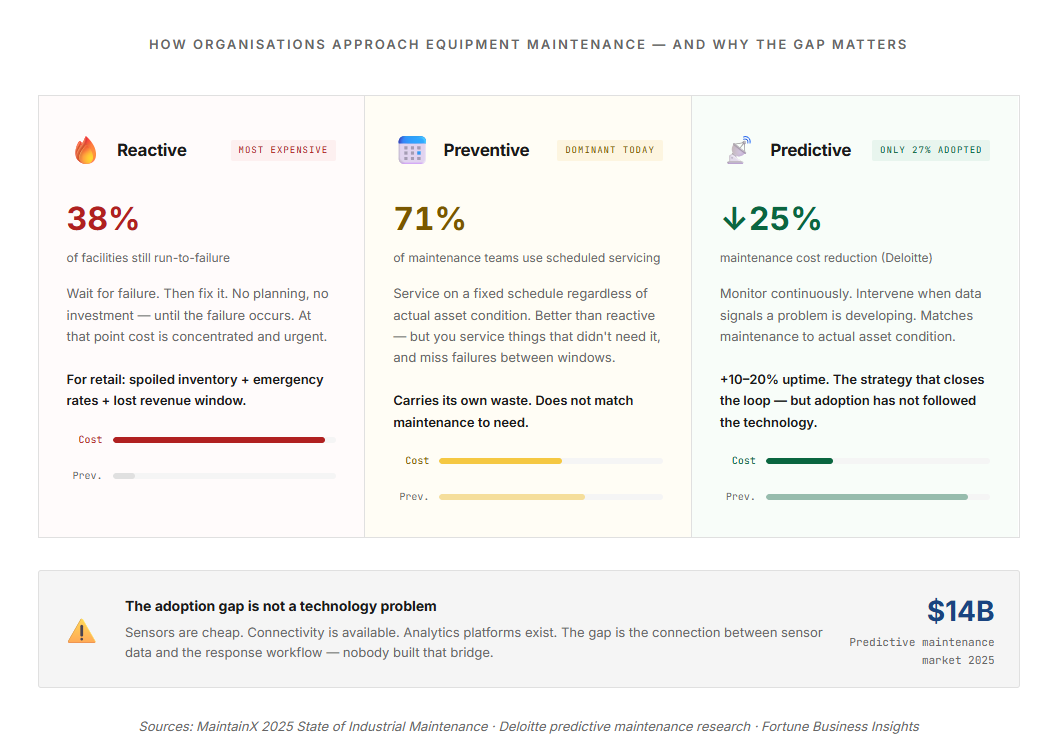The image size is (1060, 748).
Task: Click the adoption gap headline text
Action: pos(281,606)
